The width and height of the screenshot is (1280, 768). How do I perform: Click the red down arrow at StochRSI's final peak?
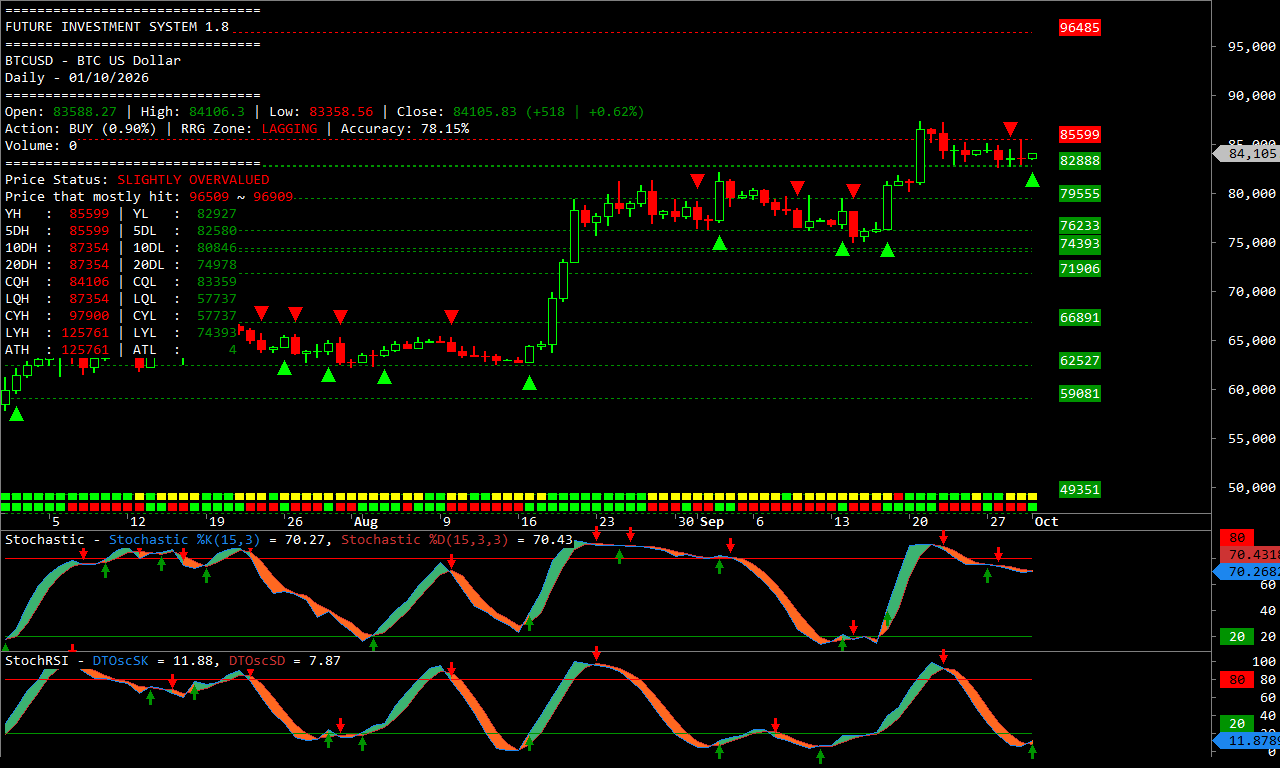943,656
